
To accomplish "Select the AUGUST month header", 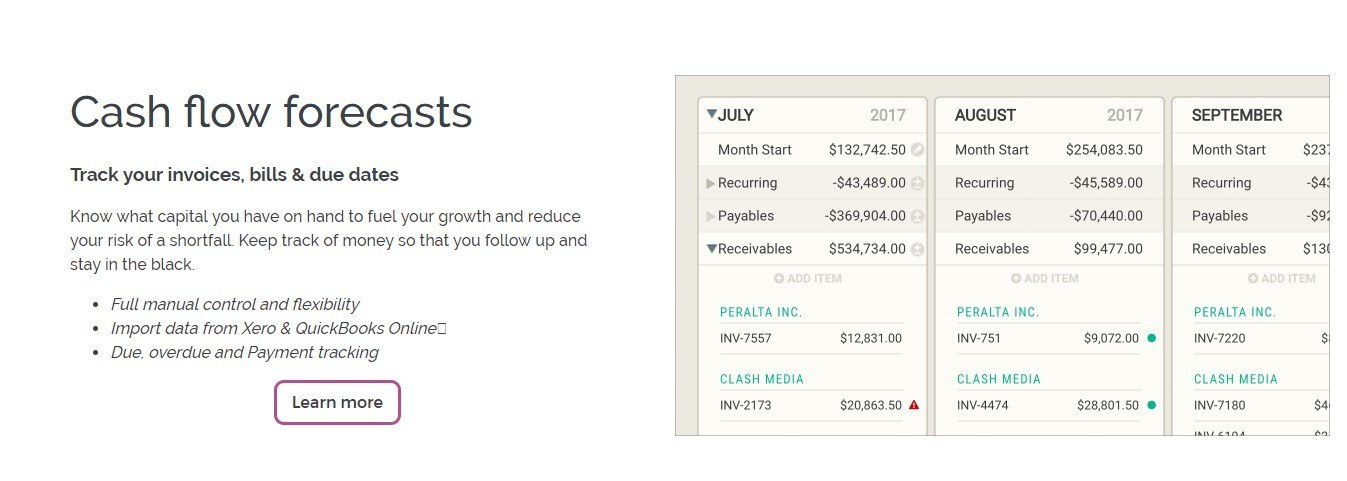I will coord(985,115).
